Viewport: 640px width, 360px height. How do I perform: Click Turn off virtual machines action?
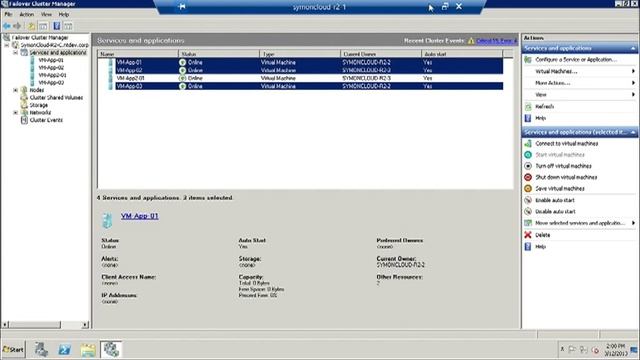tap(563, 166)
